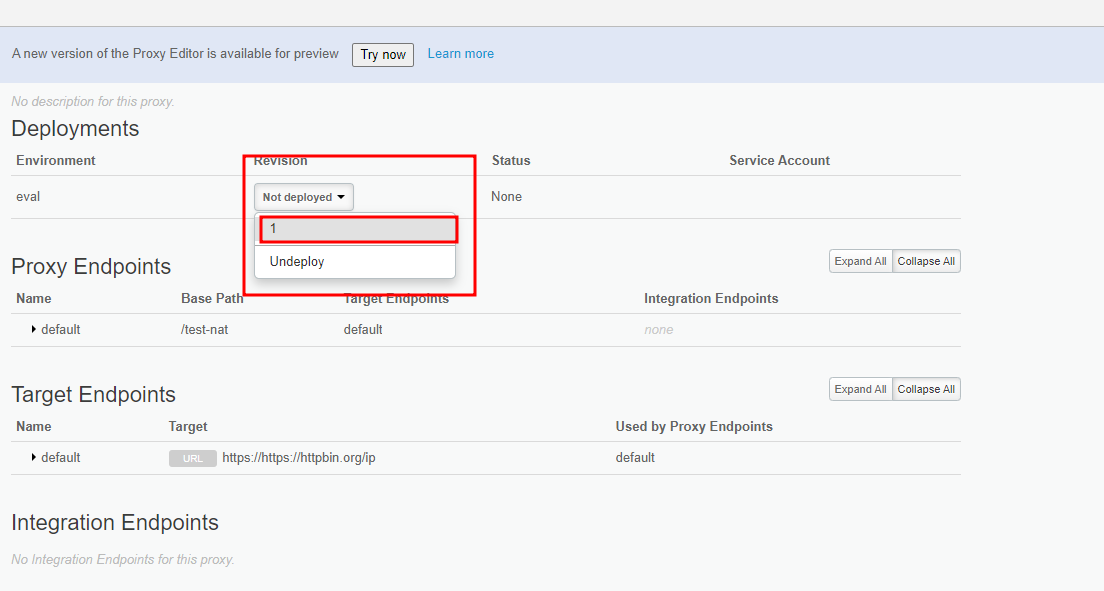This screenshot has width=1104, height=591.
Task: Click the URL badge in Target Endpoints
Action: 192,459
